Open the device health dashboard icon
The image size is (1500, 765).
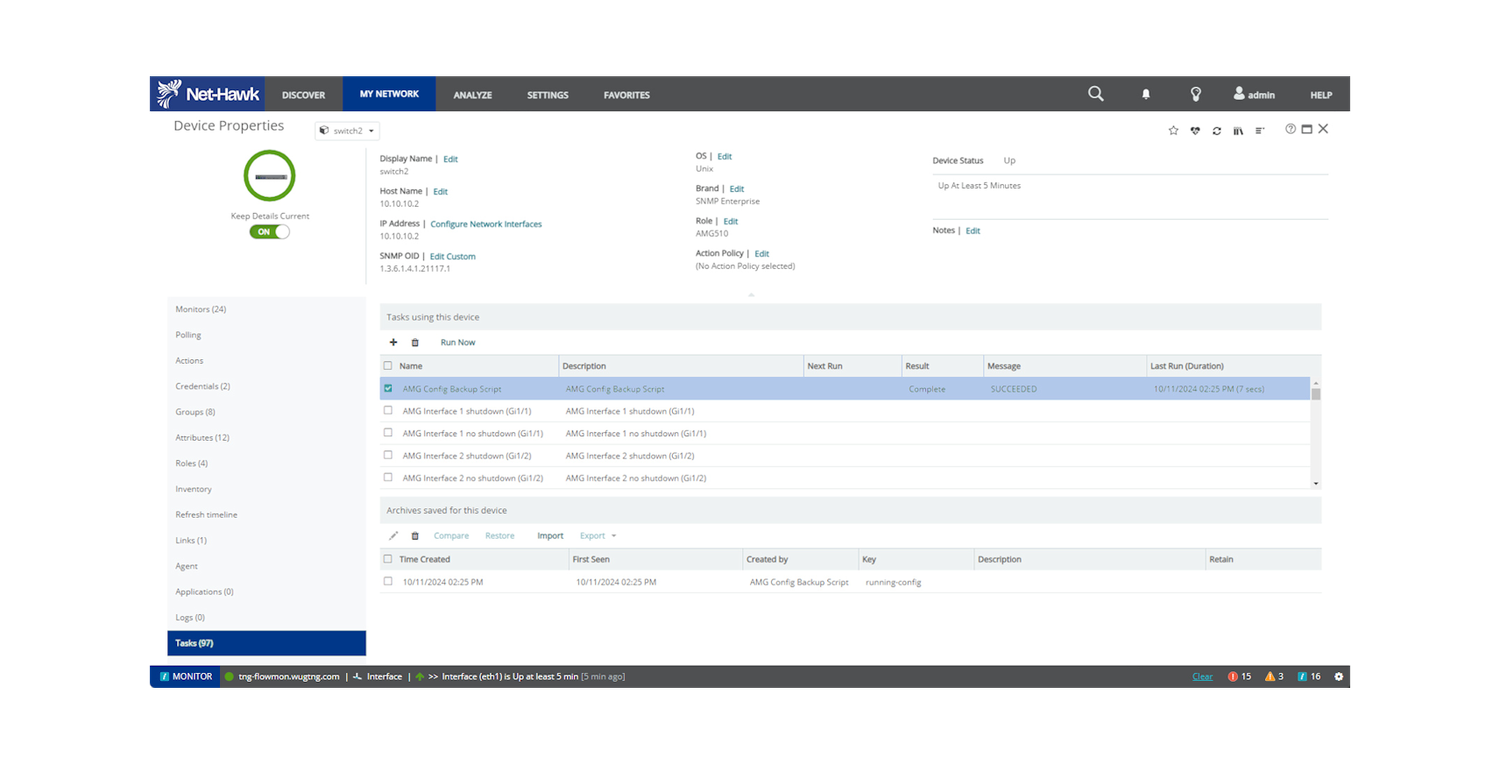coord(1195,130)
